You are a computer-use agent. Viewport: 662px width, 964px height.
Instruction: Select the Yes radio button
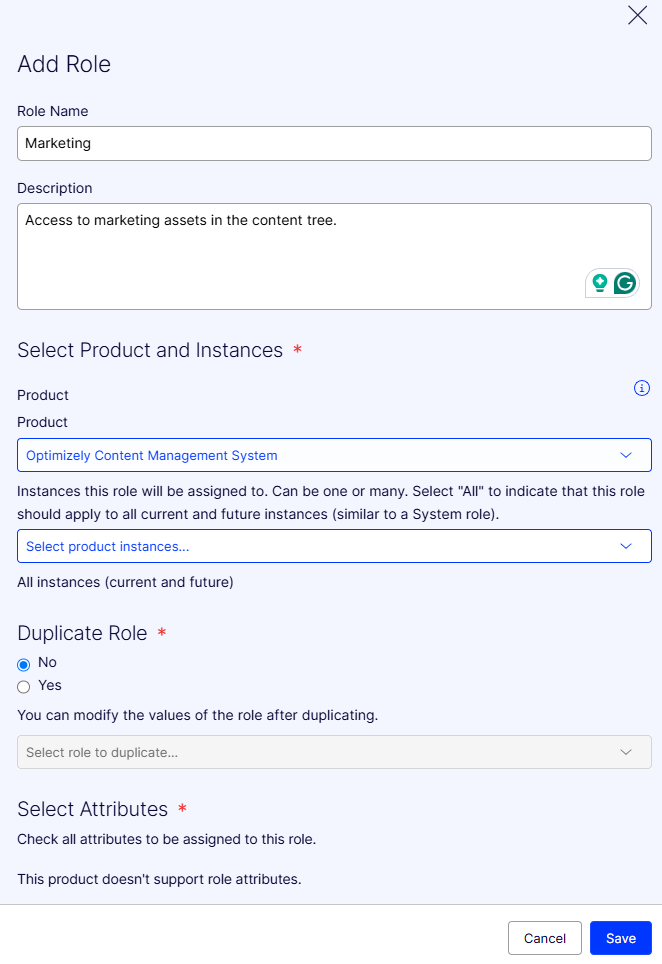(24, 687)
